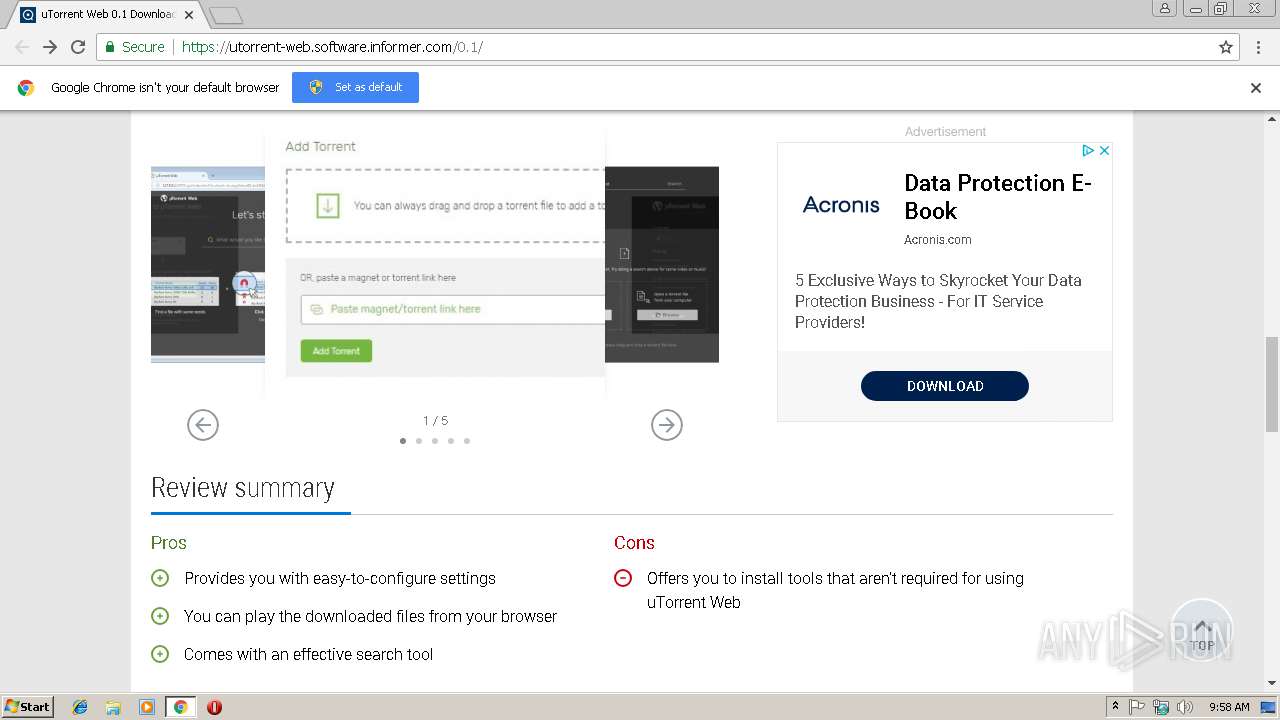Click plus icon beside easy-to-configure settings
Image resolution: width=1280 pixels, height=720 pixels.
click(160, 578)
